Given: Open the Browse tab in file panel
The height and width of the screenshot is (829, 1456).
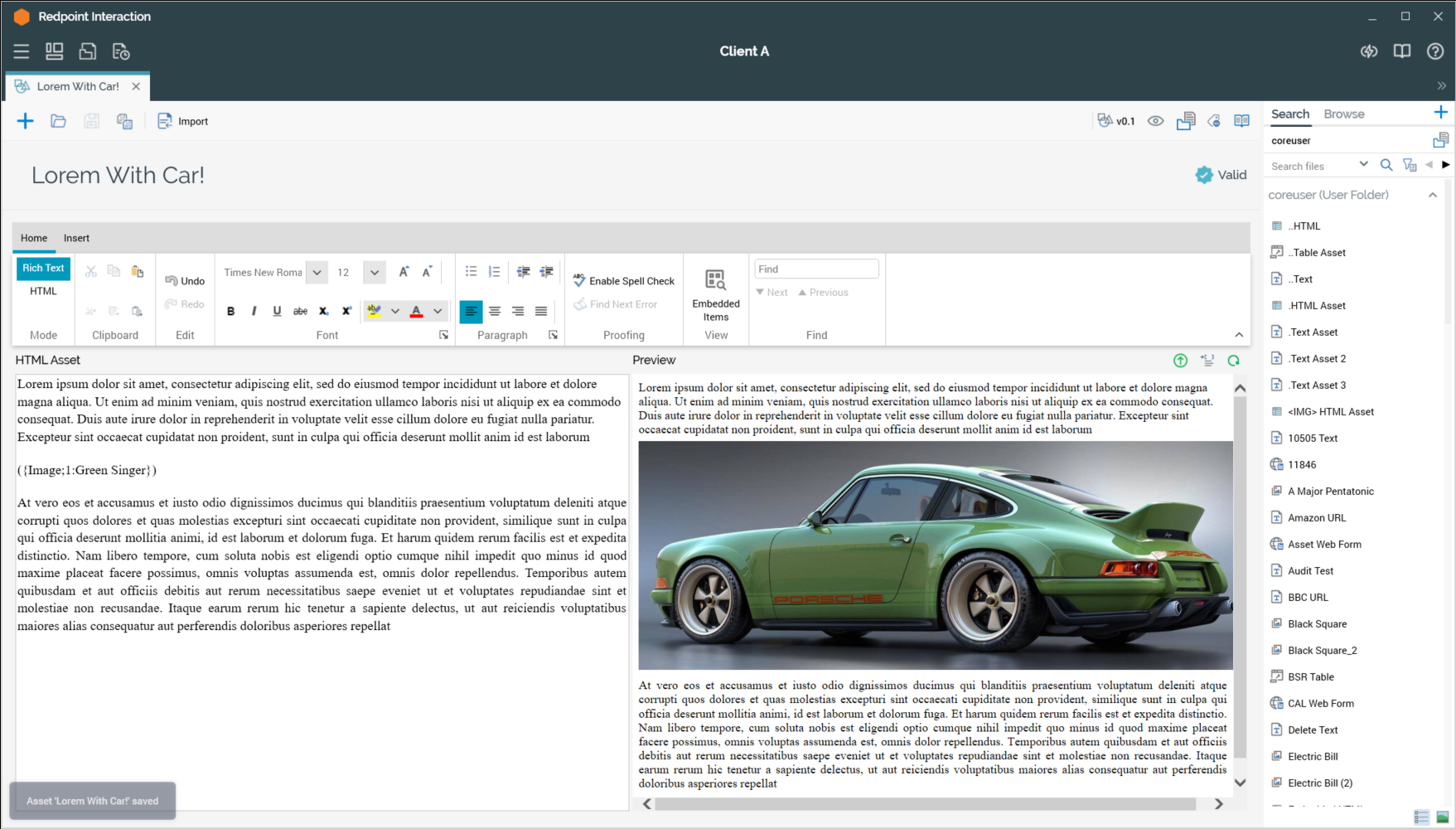Looking at the screenshot, I should pyautogui.click(x=1343, y=114).
